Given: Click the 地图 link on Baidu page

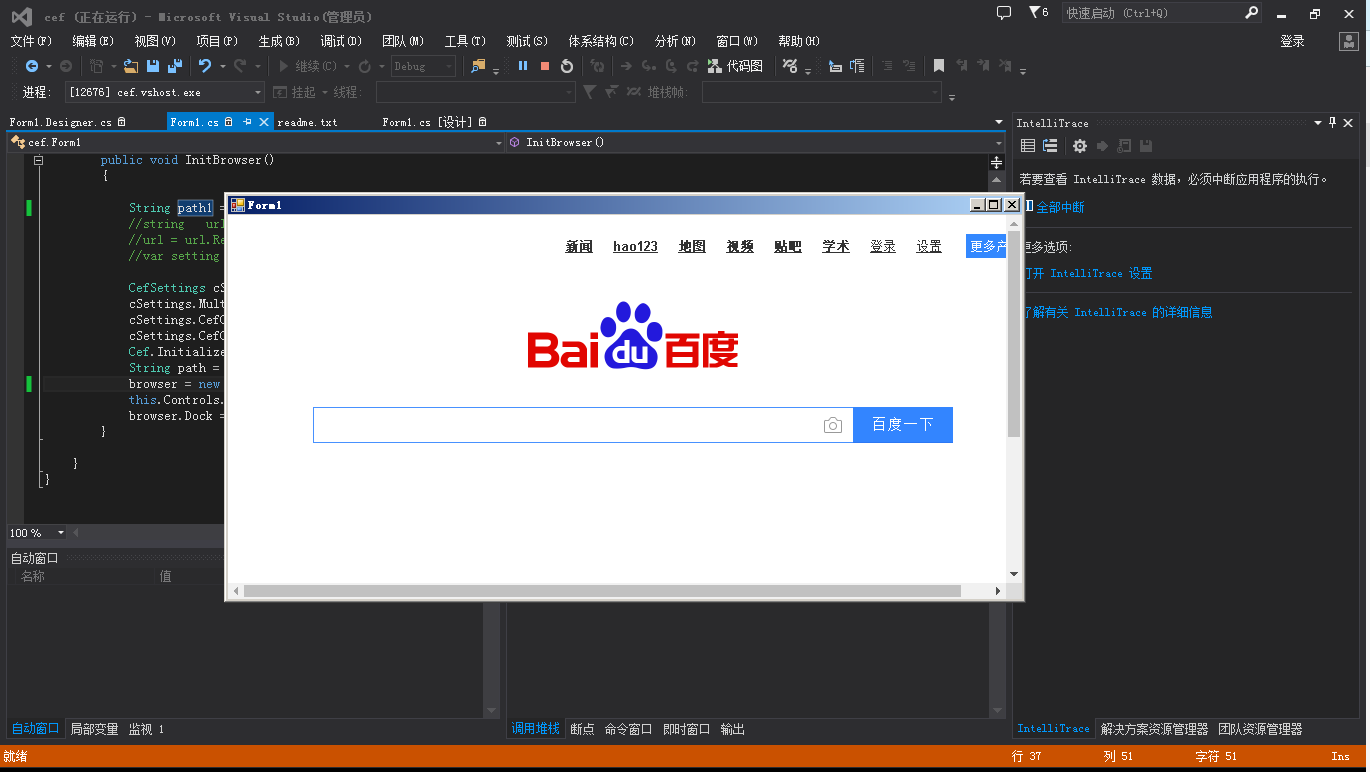Looking at the screenshot, I should click(692, 246).
